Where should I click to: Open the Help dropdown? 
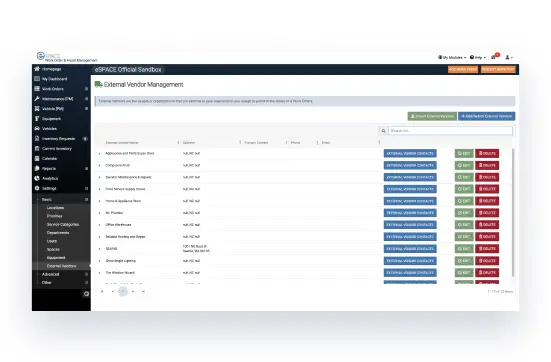478,57
